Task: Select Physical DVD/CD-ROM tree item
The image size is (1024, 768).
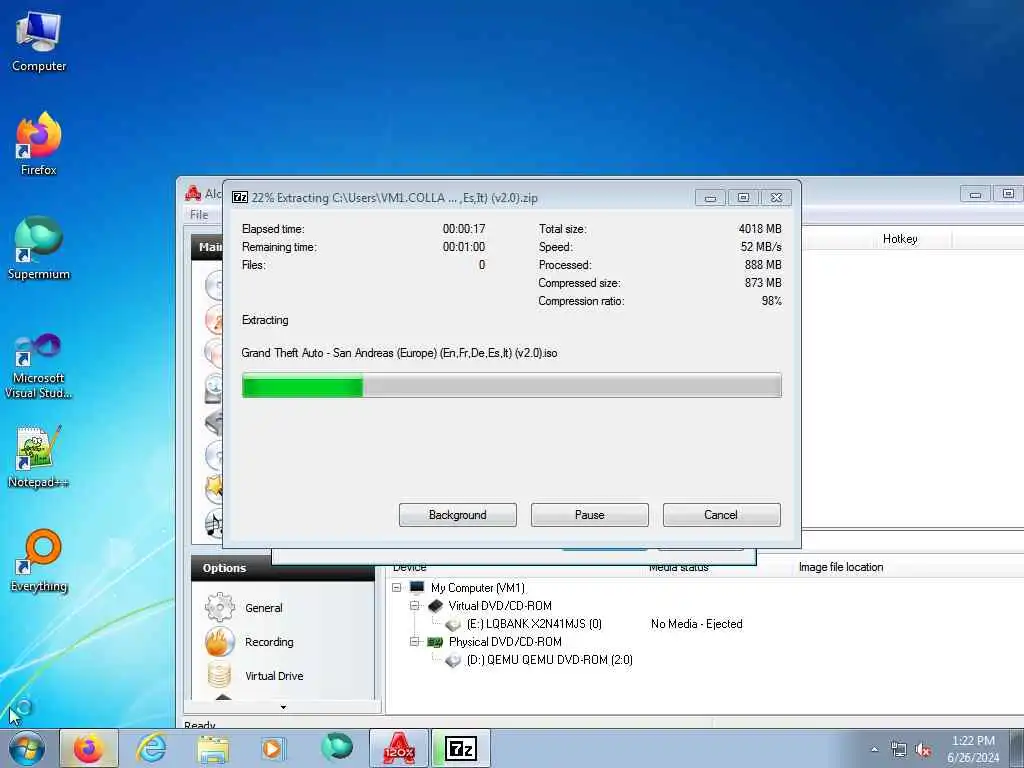Action: [x=505, y=642]
